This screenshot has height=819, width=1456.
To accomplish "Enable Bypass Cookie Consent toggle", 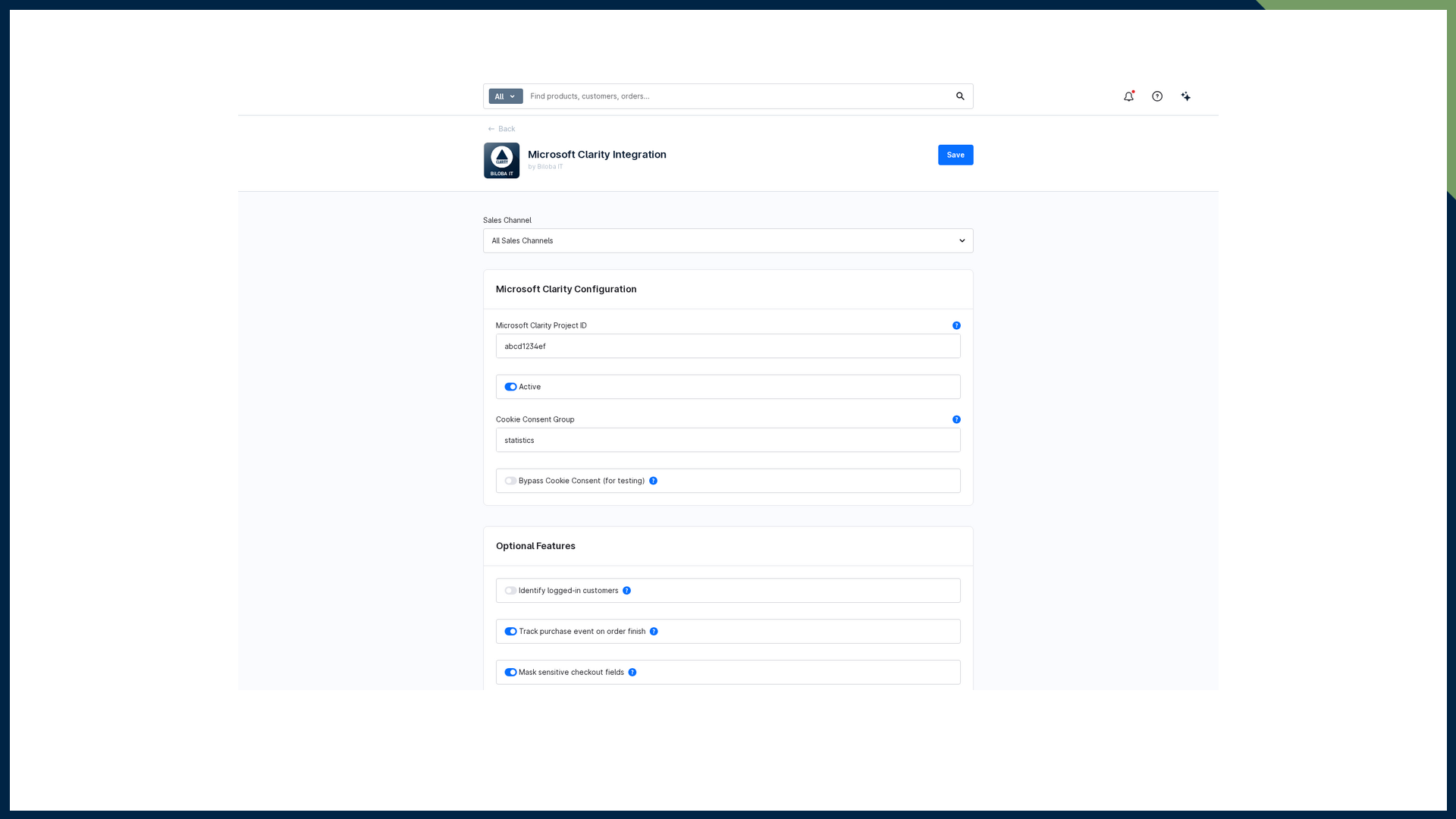I will click(x=510, y=481).
